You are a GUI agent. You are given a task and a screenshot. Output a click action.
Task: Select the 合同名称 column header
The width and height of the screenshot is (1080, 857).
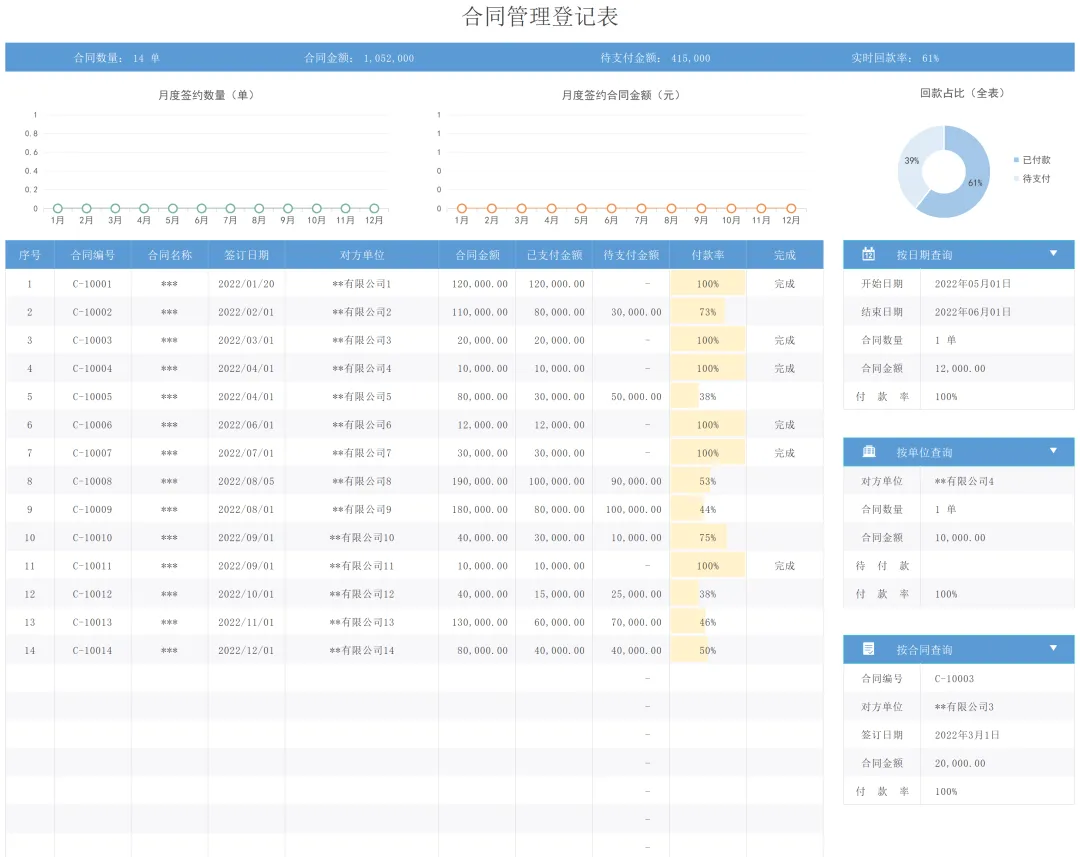(169, 255)
